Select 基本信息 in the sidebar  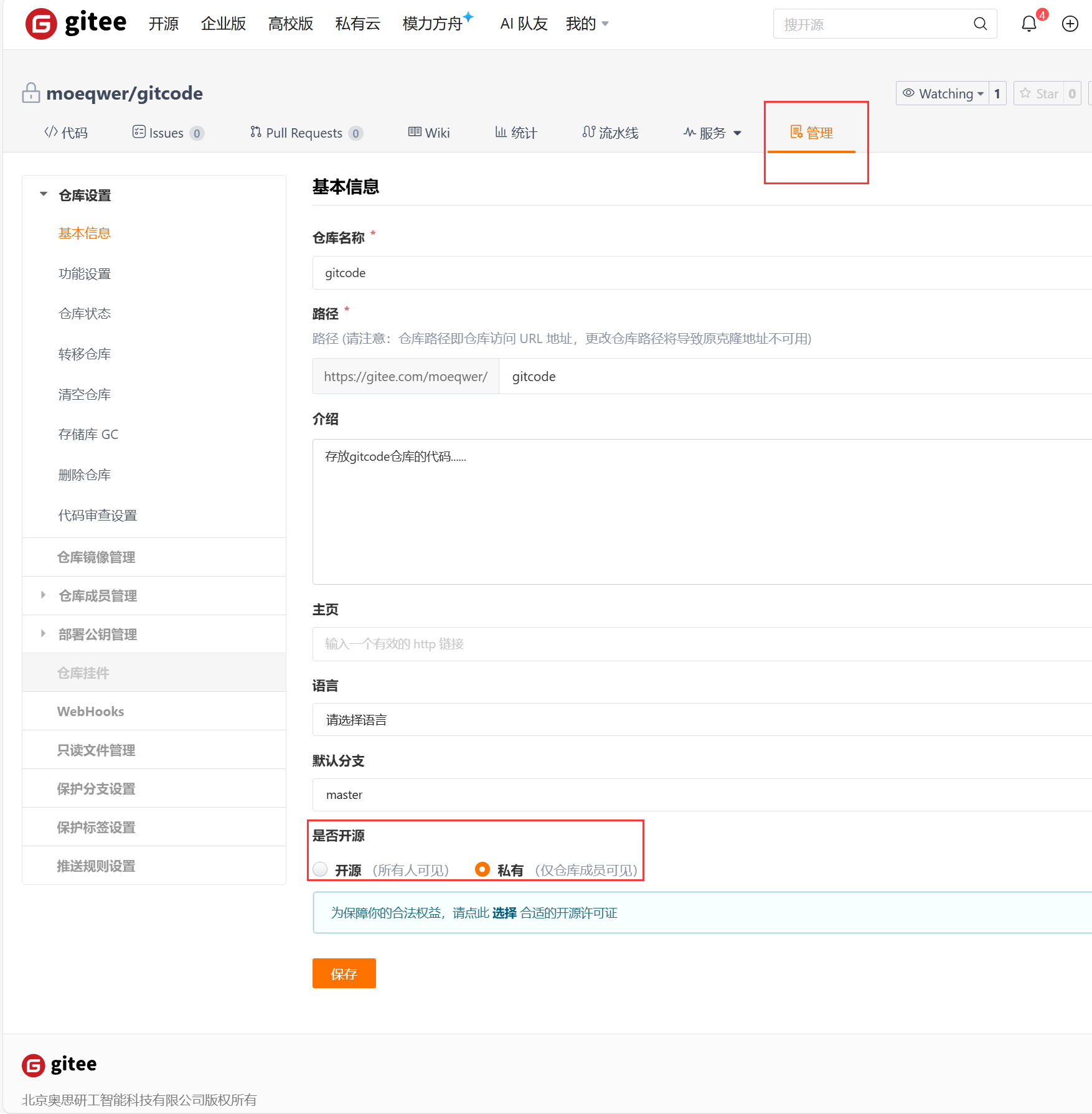85,233
